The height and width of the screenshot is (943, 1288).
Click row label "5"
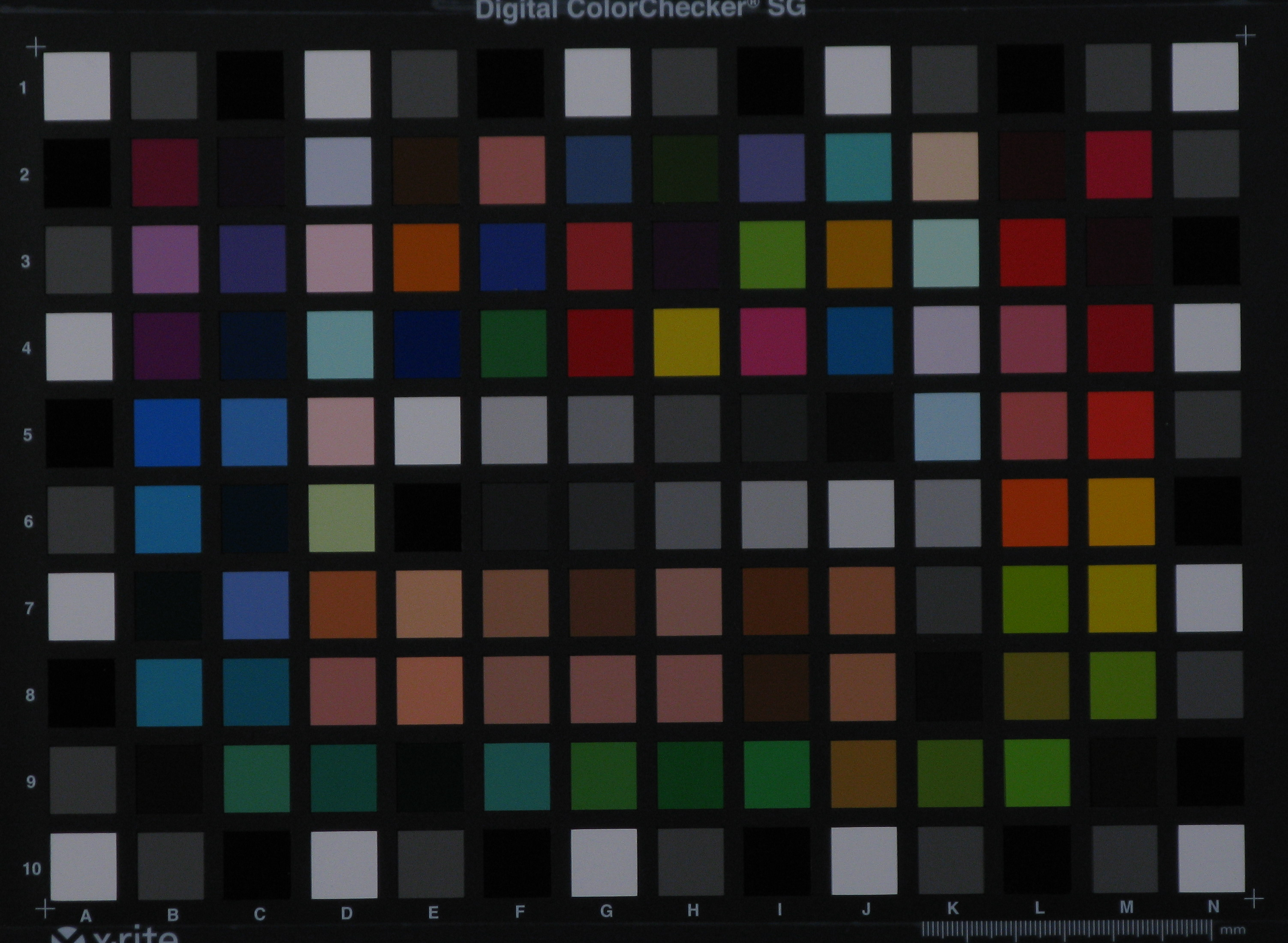click(x=27, y=435)
